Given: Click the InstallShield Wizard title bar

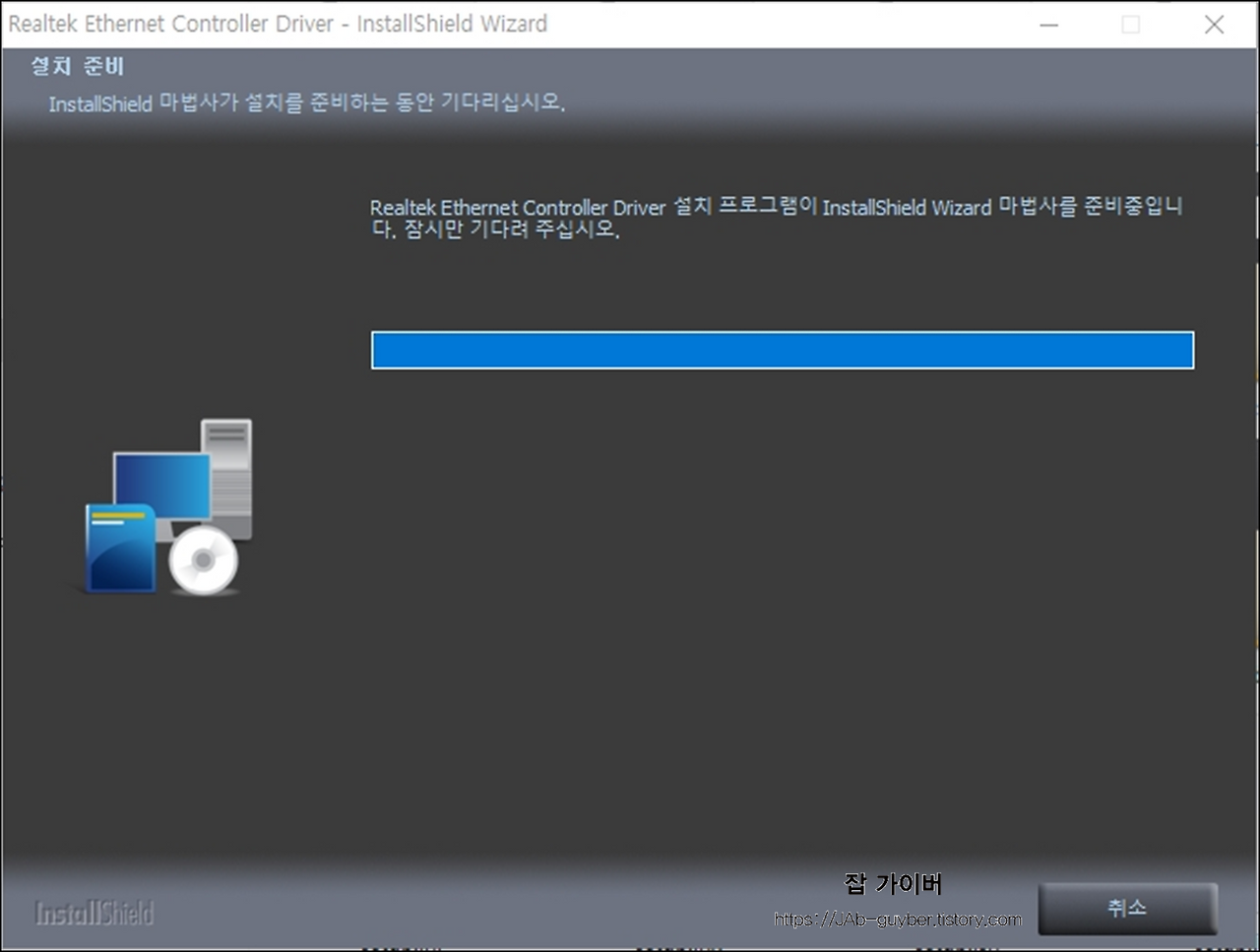Looking at the screenshot, I should click(x=279, y=24).
